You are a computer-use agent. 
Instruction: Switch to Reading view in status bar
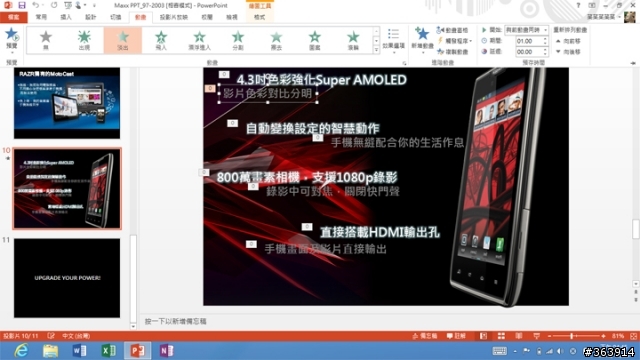tap(519, 336)
